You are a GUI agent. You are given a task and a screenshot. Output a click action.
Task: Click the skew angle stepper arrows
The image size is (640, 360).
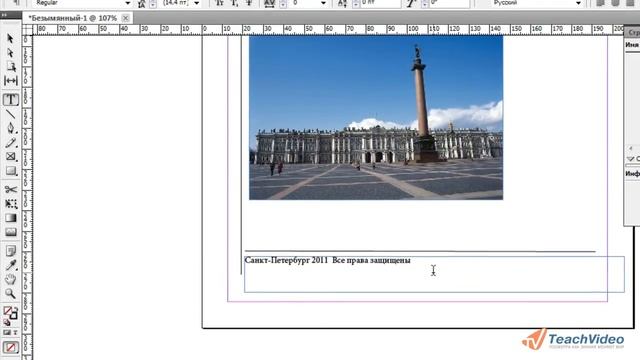coord(425,4)
